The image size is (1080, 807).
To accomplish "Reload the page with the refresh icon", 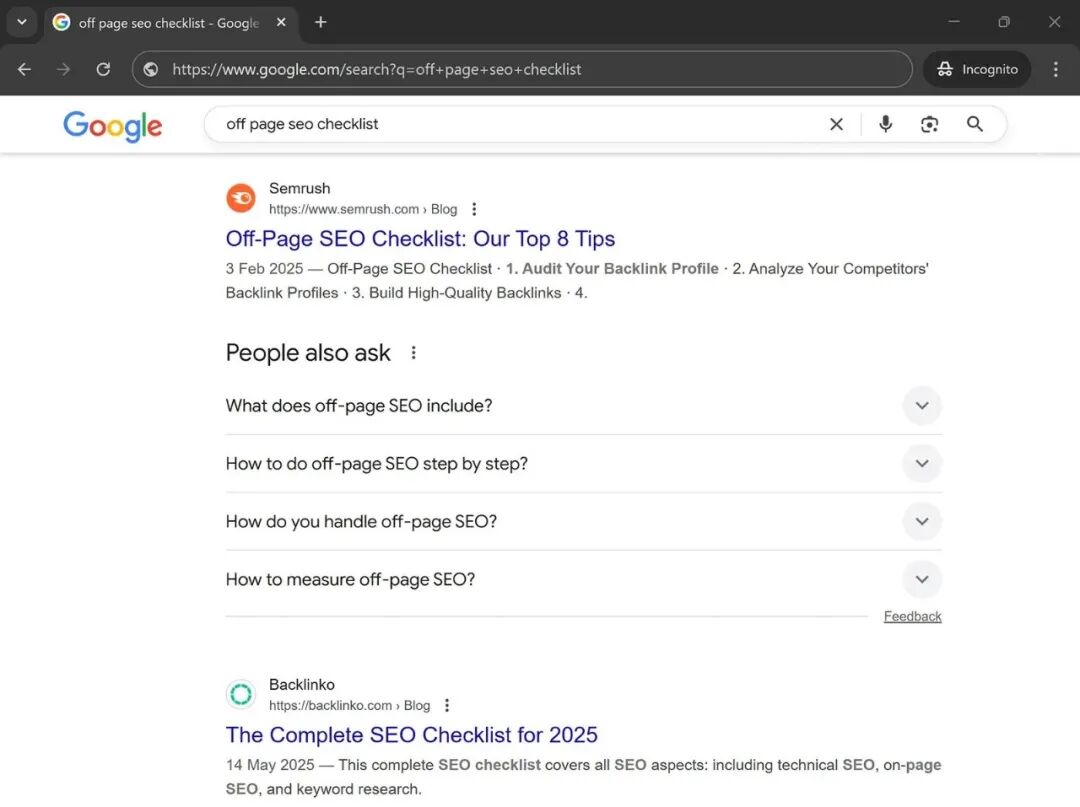I will click(103, 70).
